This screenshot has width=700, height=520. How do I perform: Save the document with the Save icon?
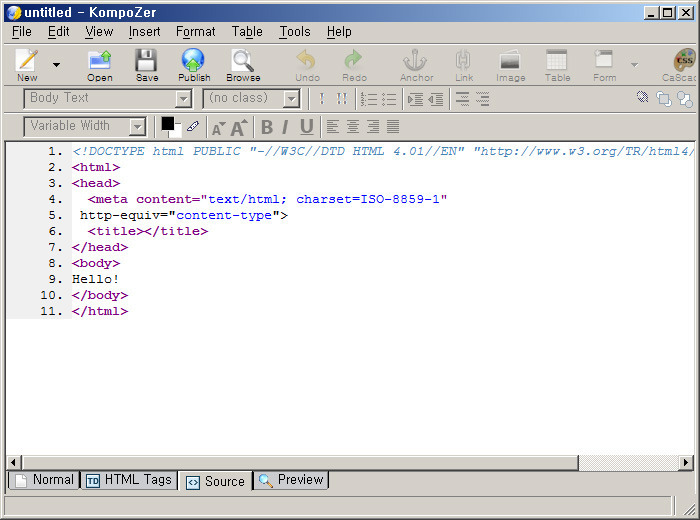(146, 60)
